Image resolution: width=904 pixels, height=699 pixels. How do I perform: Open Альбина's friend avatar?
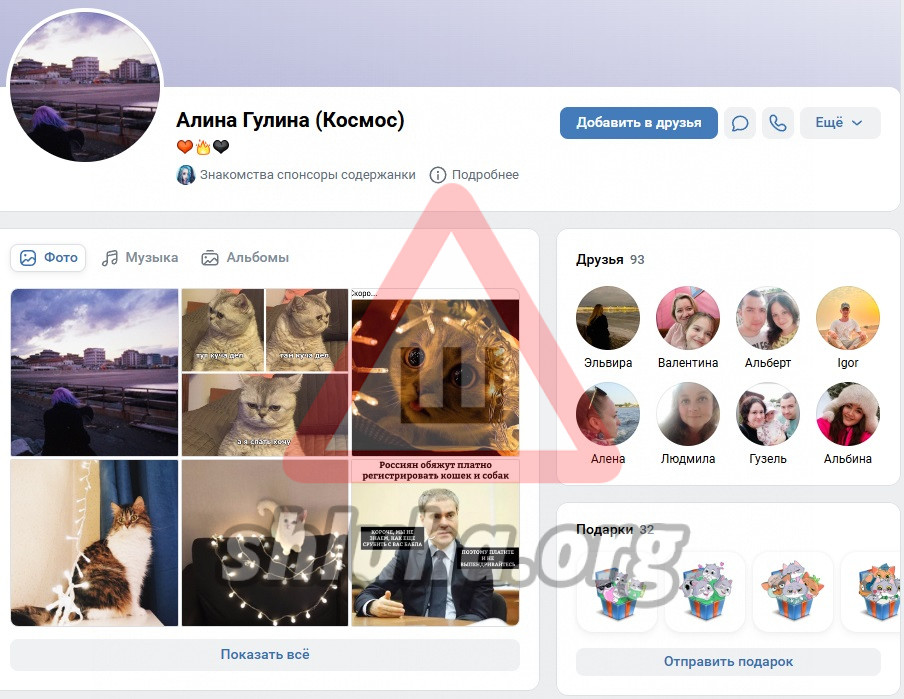click(x=847, y=414)
